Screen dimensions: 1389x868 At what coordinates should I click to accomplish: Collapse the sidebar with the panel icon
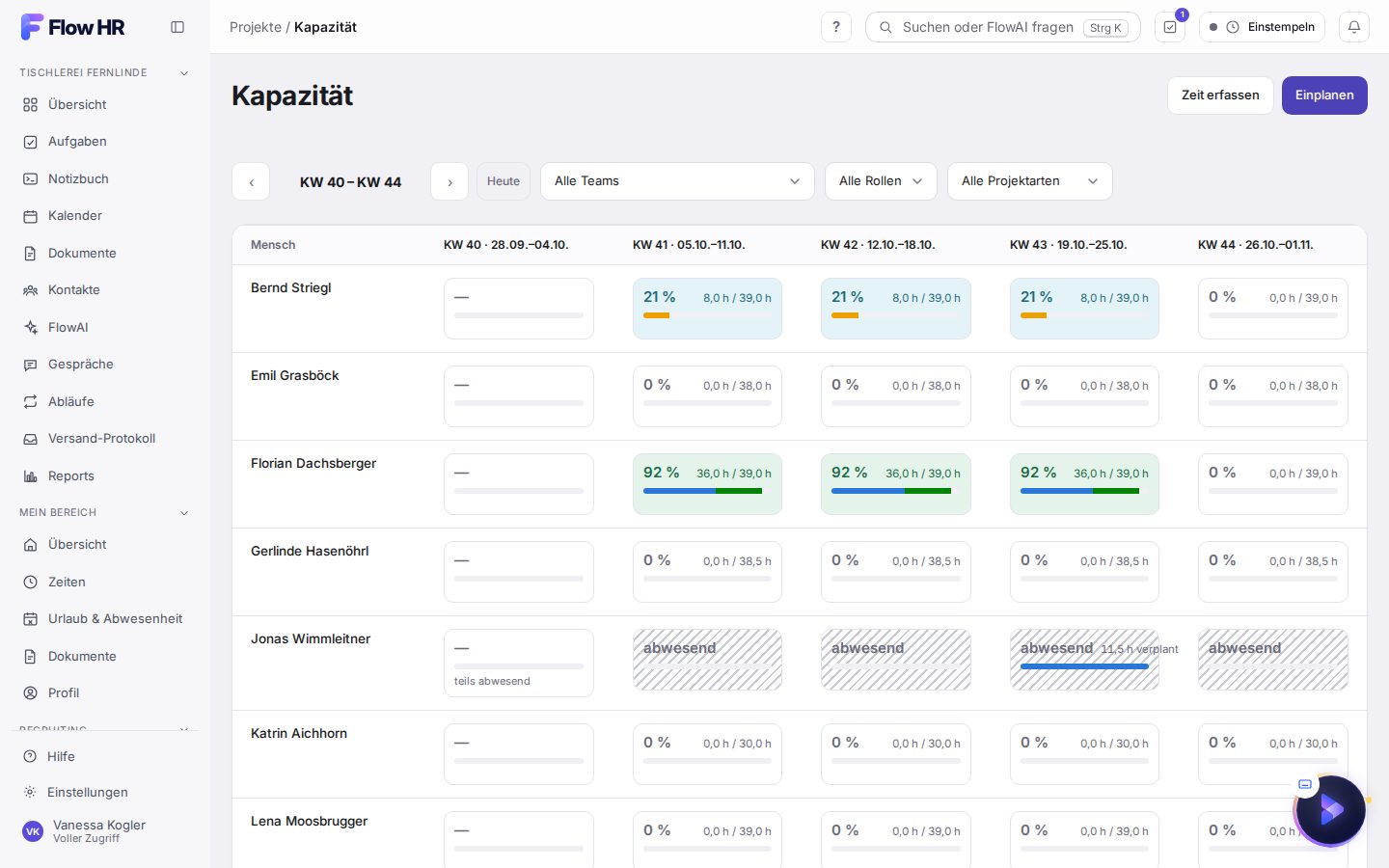coord(177,27)
